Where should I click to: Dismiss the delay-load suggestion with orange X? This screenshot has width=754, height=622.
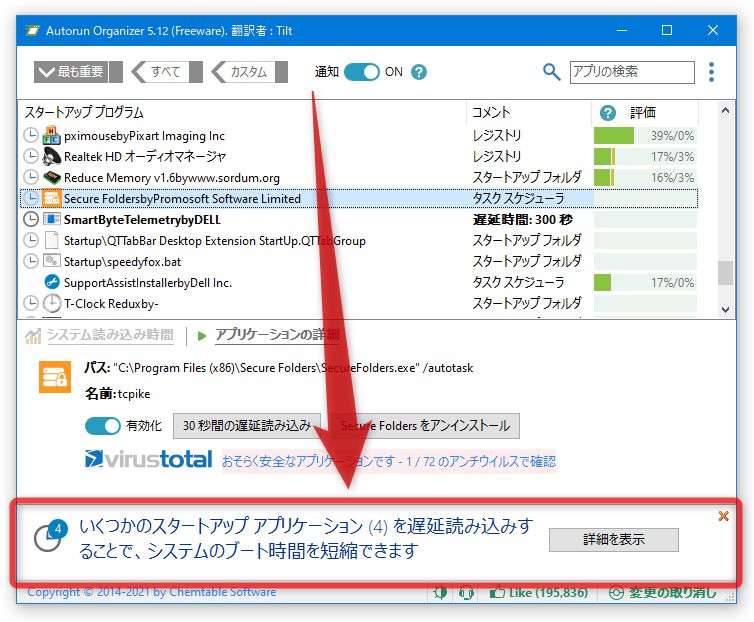[x=723, y=516]
